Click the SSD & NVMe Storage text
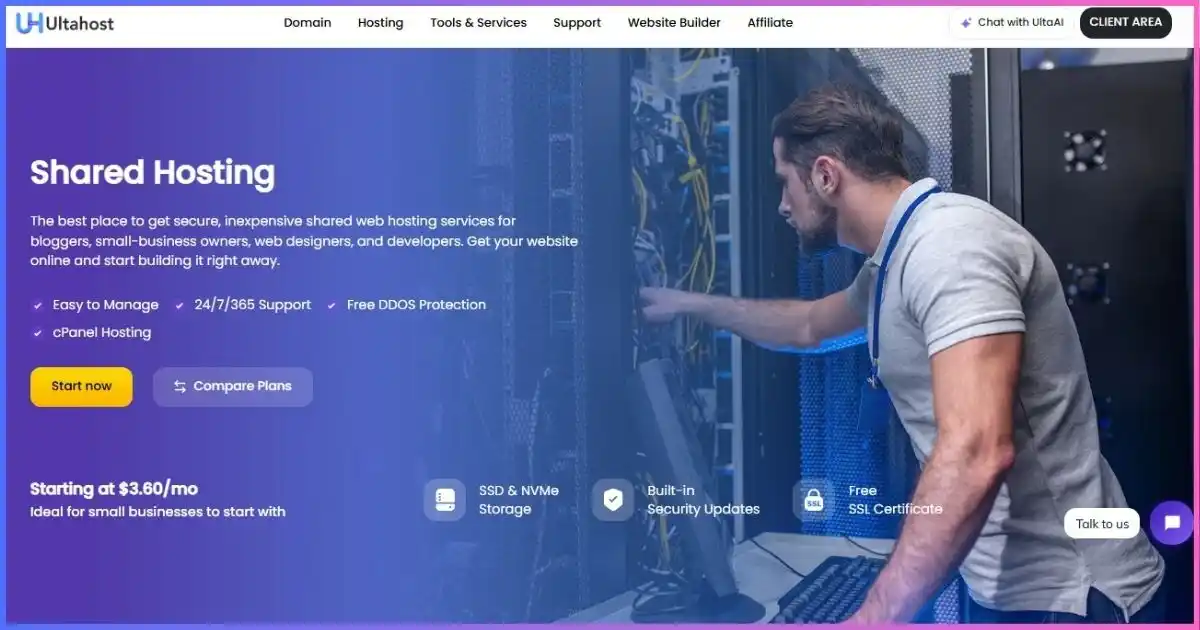The width and height of the screenshot is (1200, 630). click(519, 500)
